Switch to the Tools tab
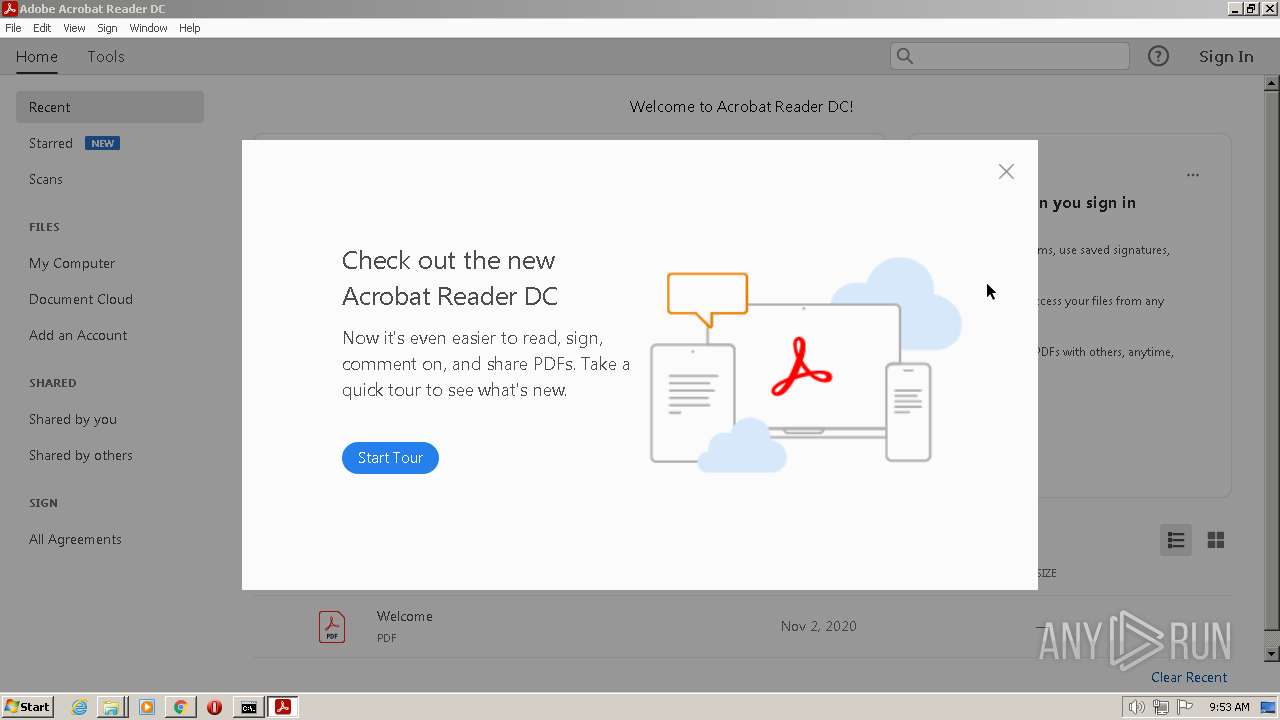Viewport: 1280px width, 720px height. point(106,57)
